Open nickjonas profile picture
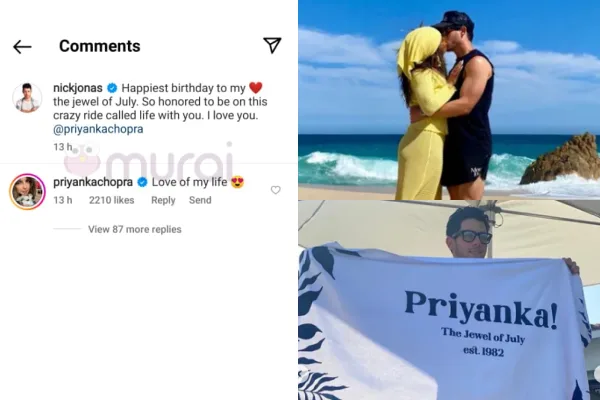This screenshot has height=400, width=600. click(x=27, y=97)
